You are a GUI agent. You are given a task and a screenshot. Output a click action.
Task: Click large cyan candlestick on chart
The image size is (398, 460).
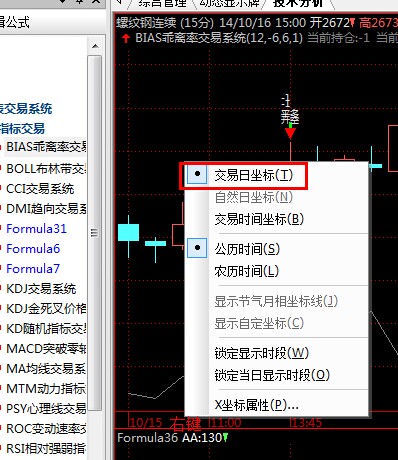click(129, 232)
